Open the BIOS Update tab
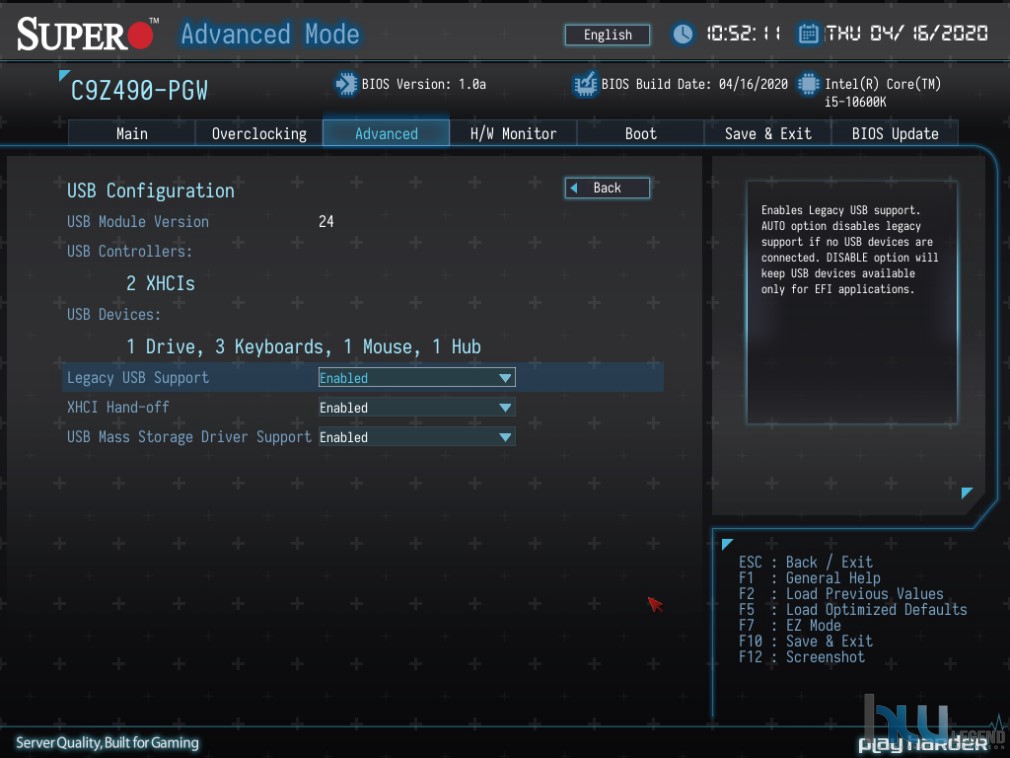This screenshot has width=1010, height=758. [x=895, y=133]
